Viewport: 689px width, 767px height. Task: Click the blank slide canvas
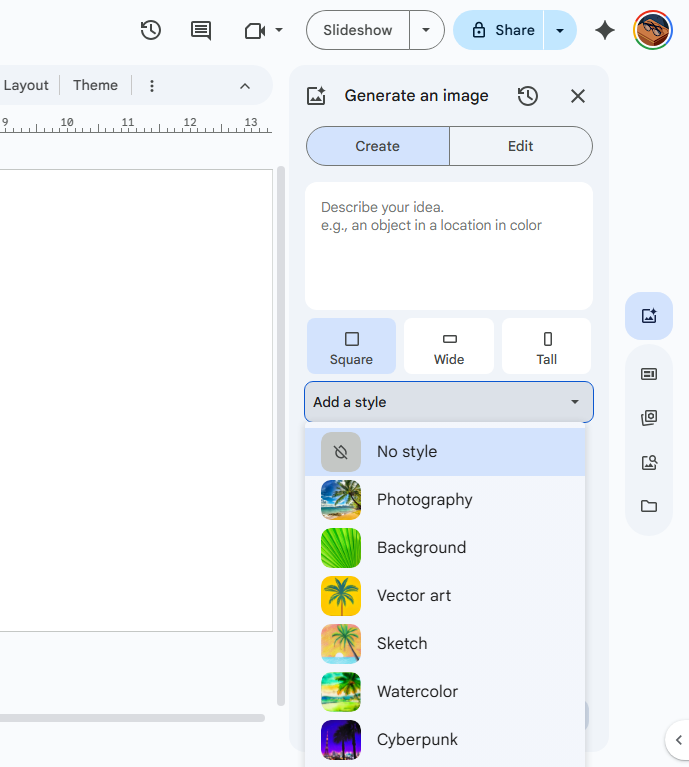pyautogui.click(x=136, y=400)
